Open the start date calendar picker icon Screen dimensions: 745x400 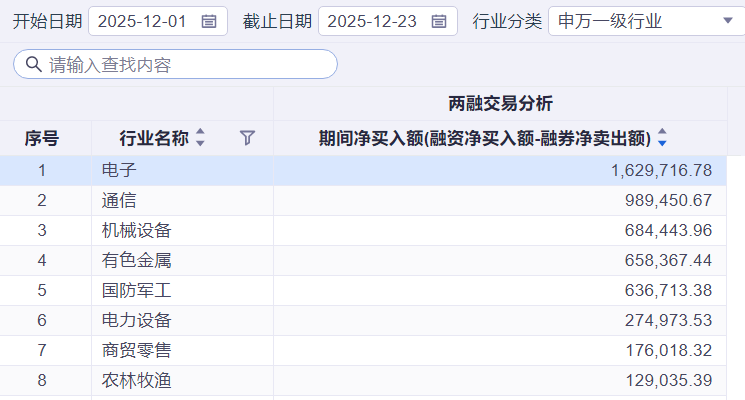[x=209, y=21]
